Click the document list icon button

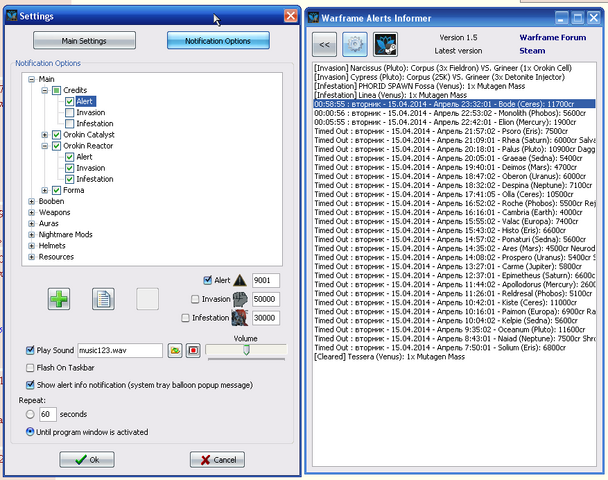pyautogui.click(x=103, y=299)
